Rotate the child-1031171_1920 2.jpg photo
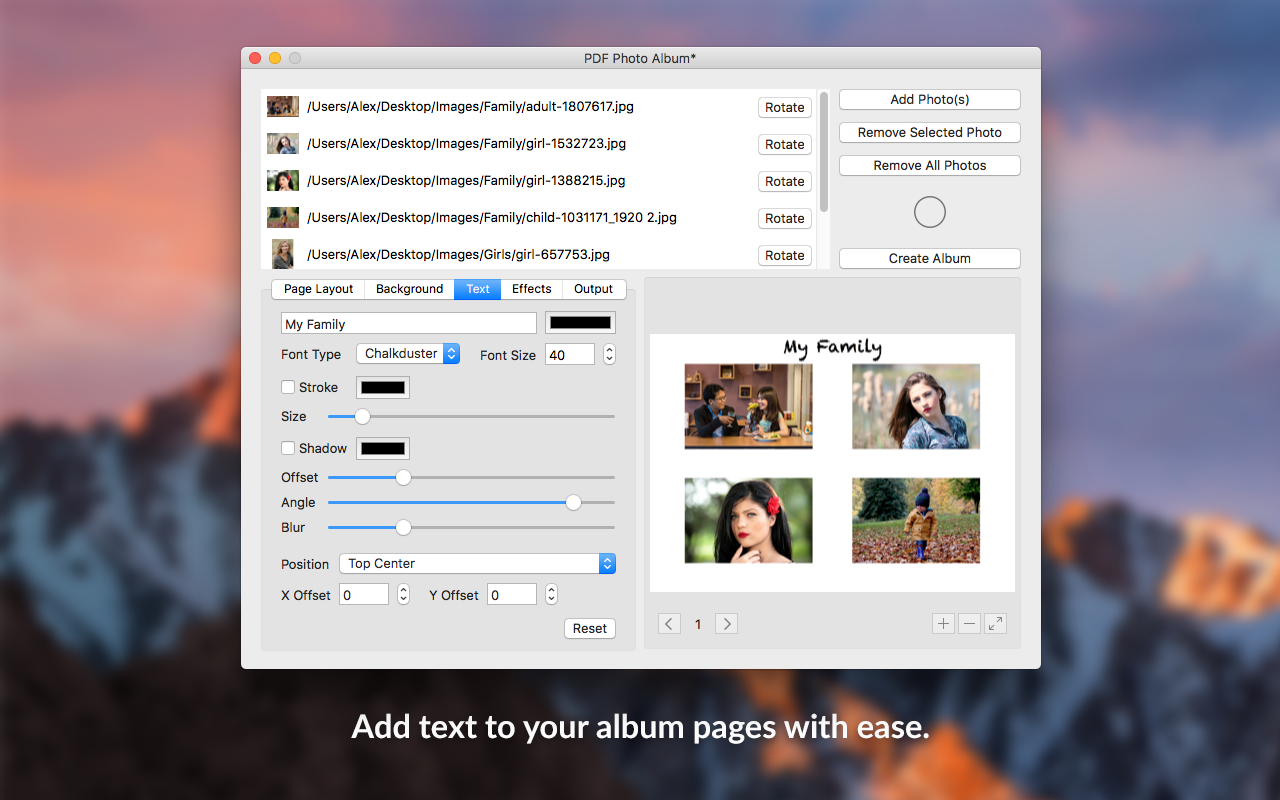This screenshot has width=1280, height=800. (x=785, y=218)
